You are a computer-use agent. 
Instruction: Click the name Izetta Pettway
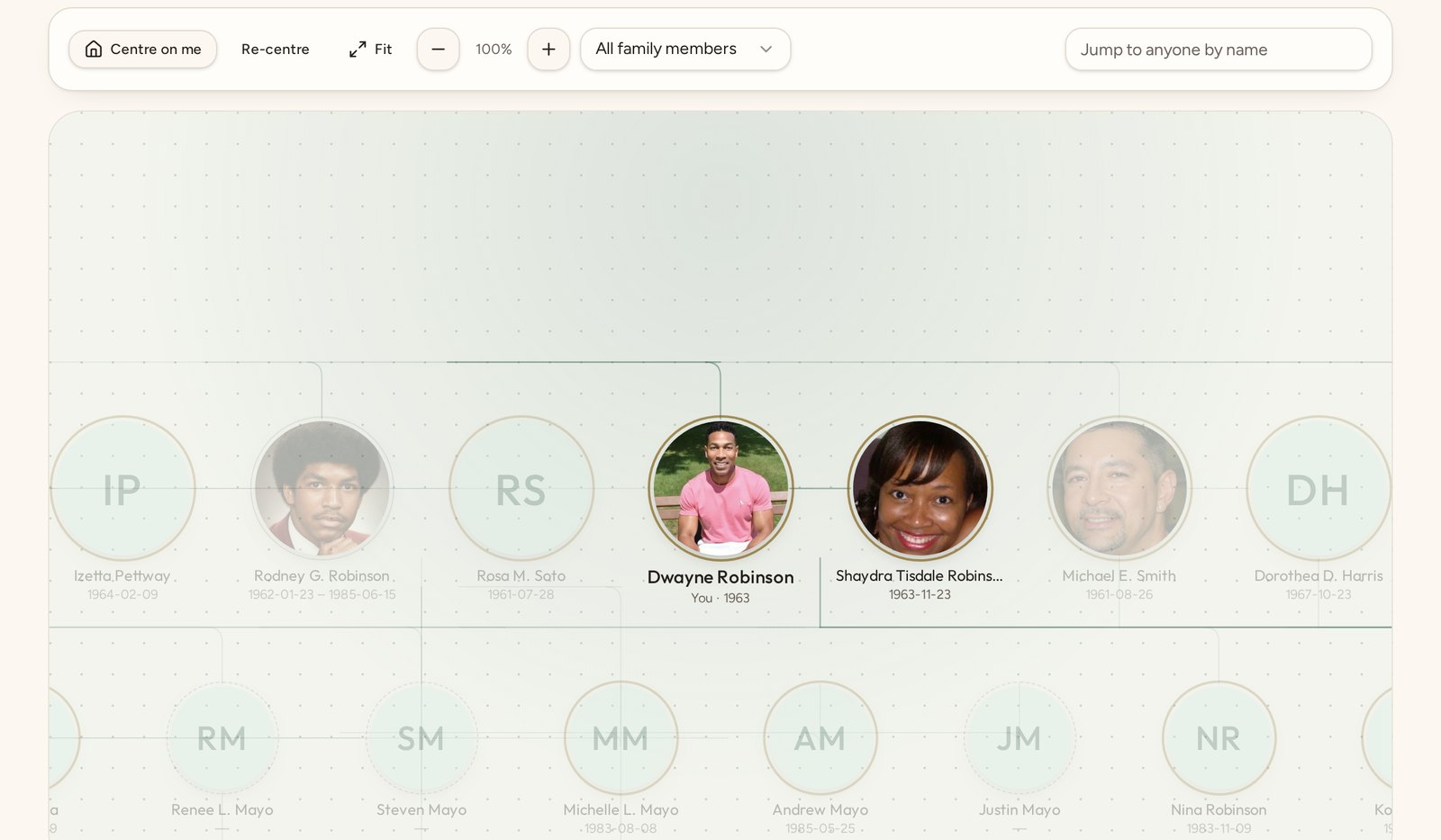[122, 575]
